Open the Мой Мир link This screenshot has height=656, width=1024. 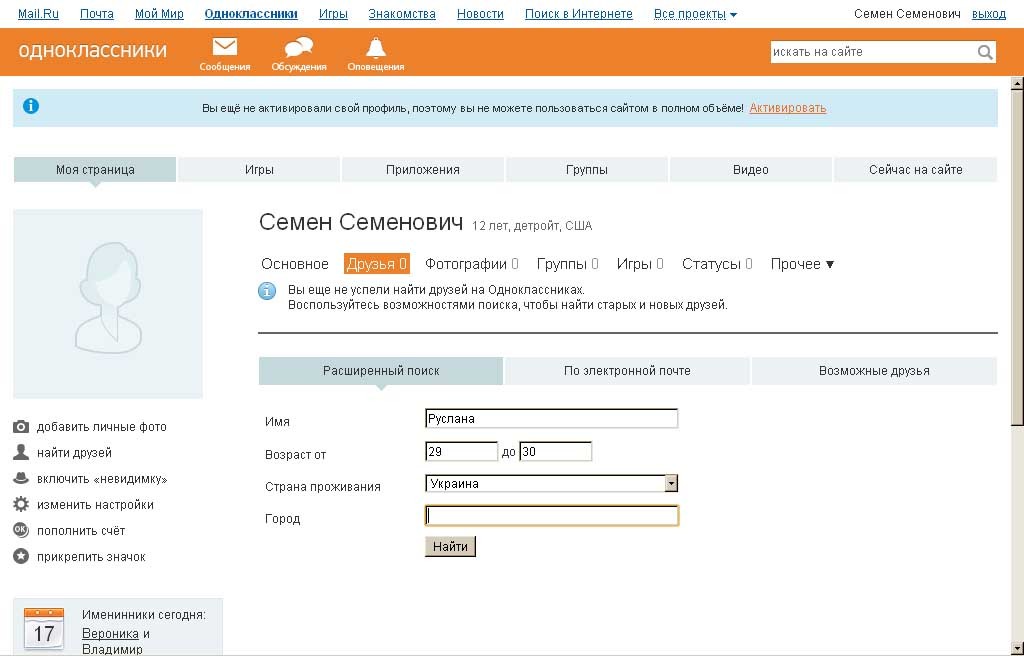[159, 14]
